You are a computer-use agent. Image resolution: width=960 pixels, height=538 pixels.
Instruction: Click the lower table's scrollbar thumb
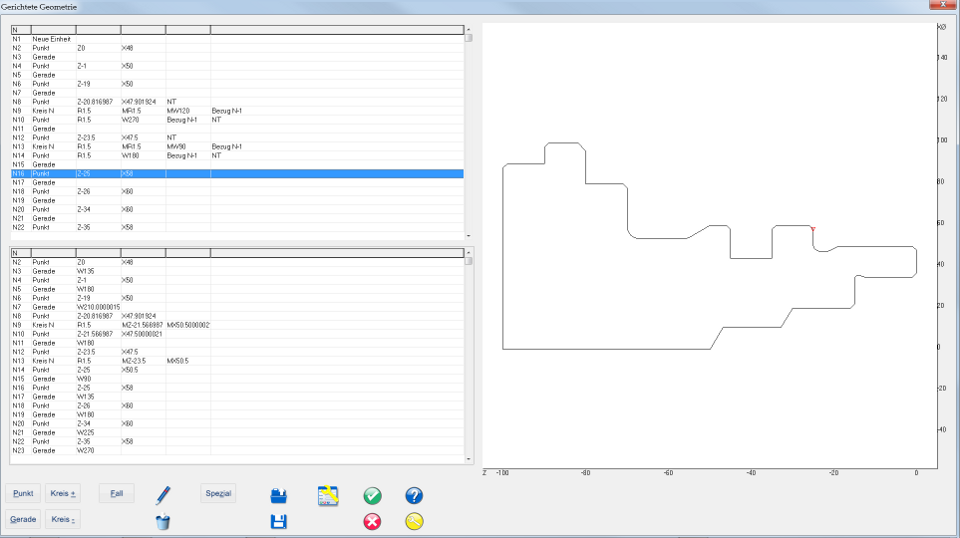pyautogui.click(x=468, y=261)
